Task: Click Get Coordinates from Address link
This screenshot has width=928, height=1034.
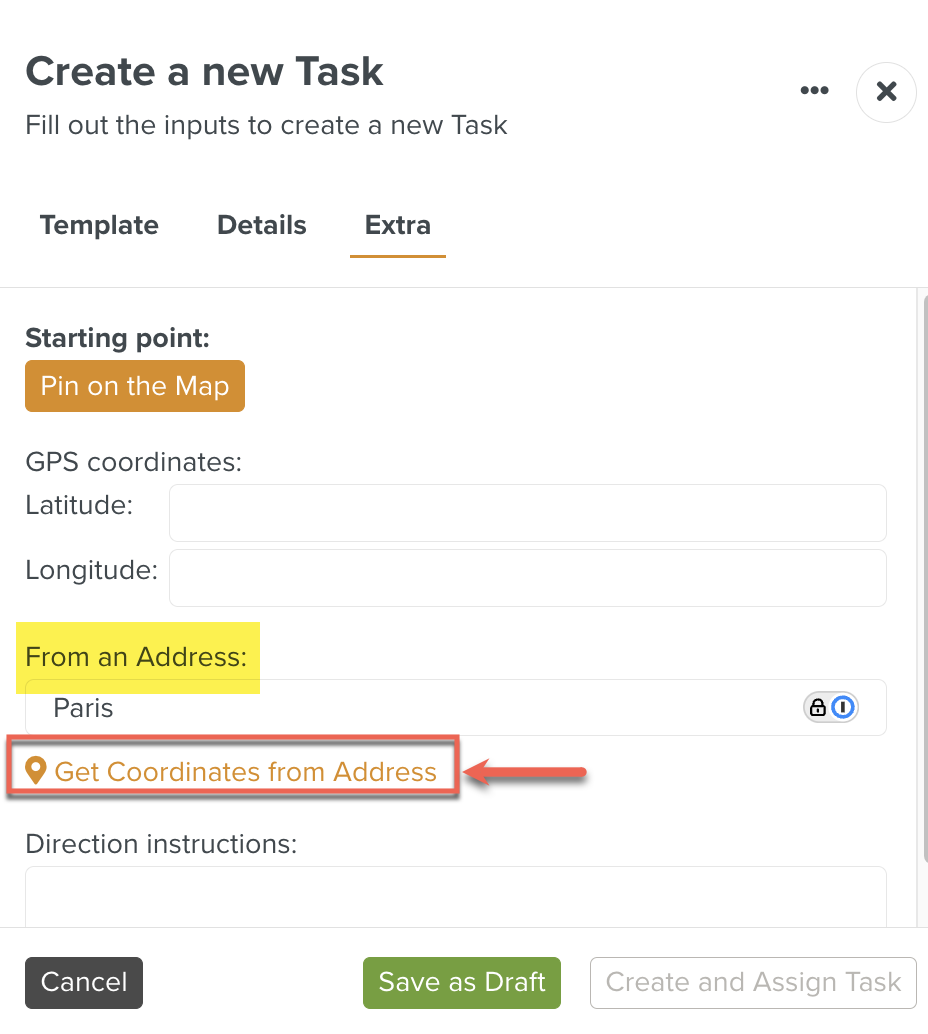Action: point(245,771)
